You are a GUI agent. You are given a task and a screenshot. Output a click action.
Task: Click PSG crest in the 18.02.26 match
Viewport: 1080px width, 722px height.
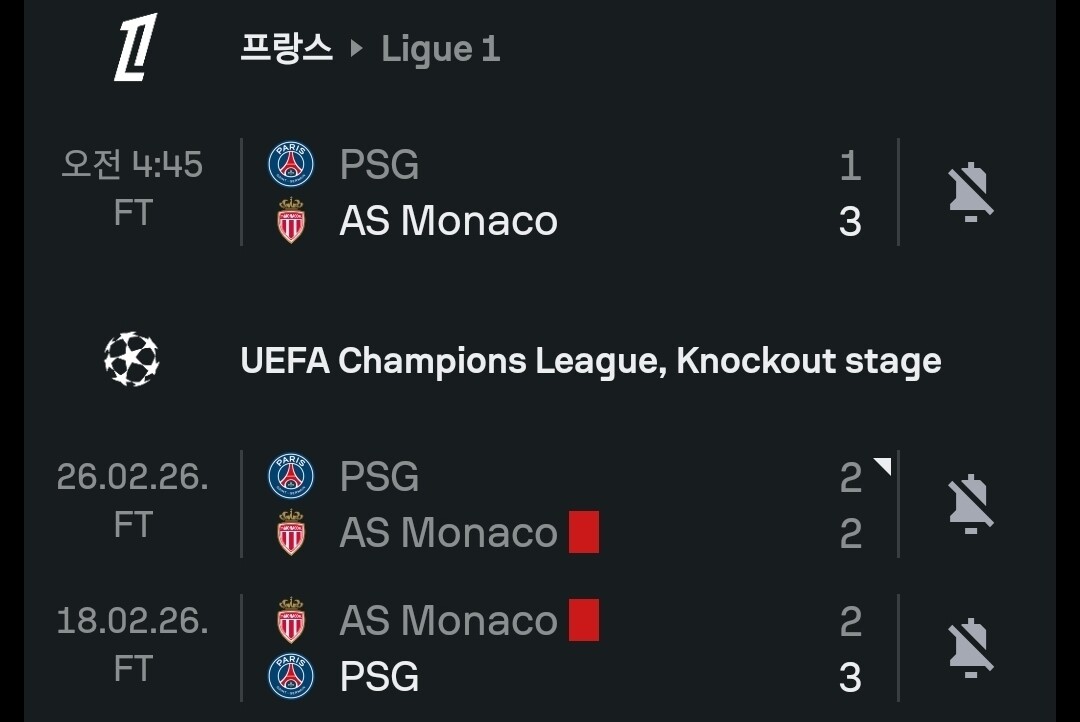pos(291,677)
